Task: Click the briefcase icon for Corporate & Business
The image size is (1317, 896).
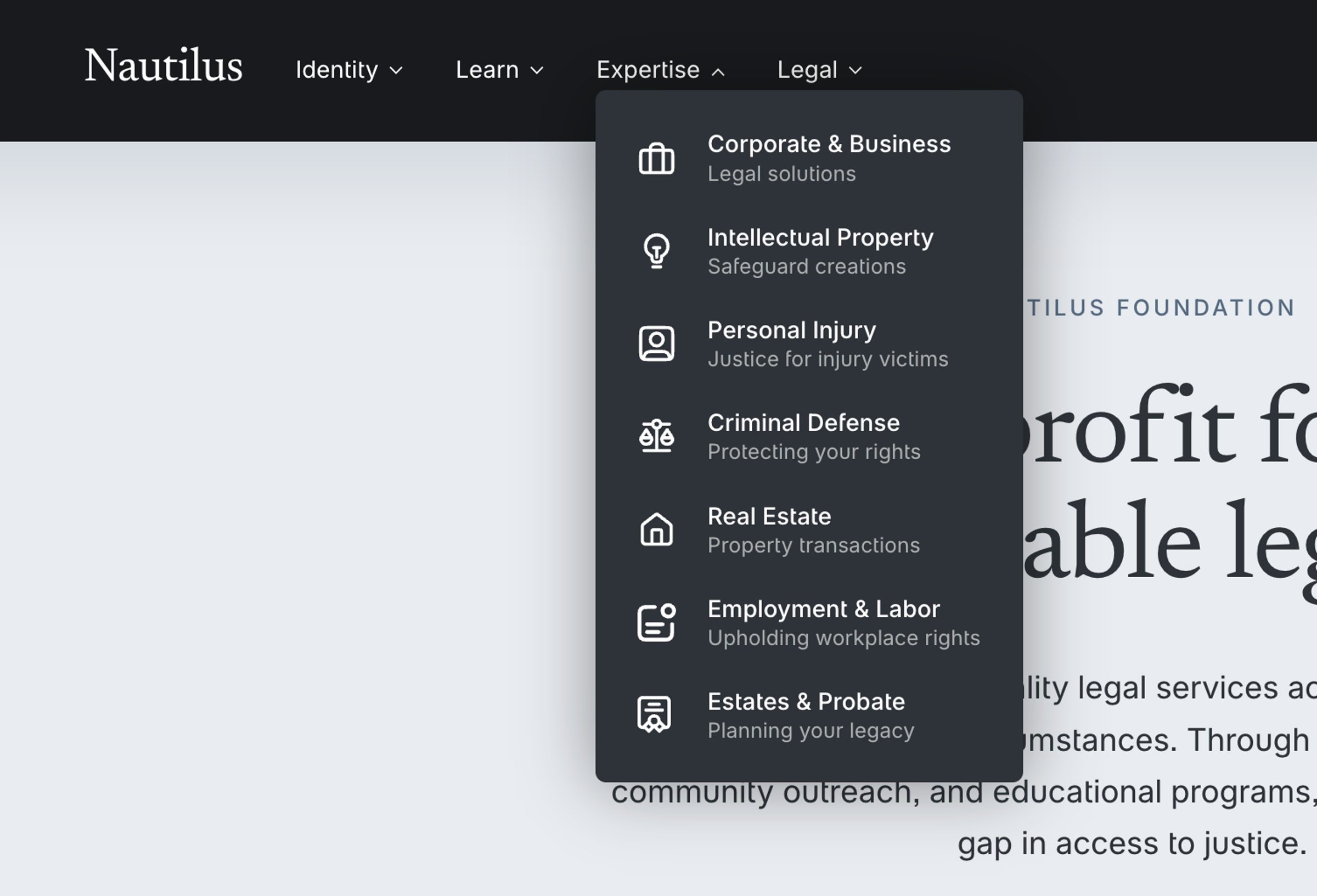Action: (656, 159)
